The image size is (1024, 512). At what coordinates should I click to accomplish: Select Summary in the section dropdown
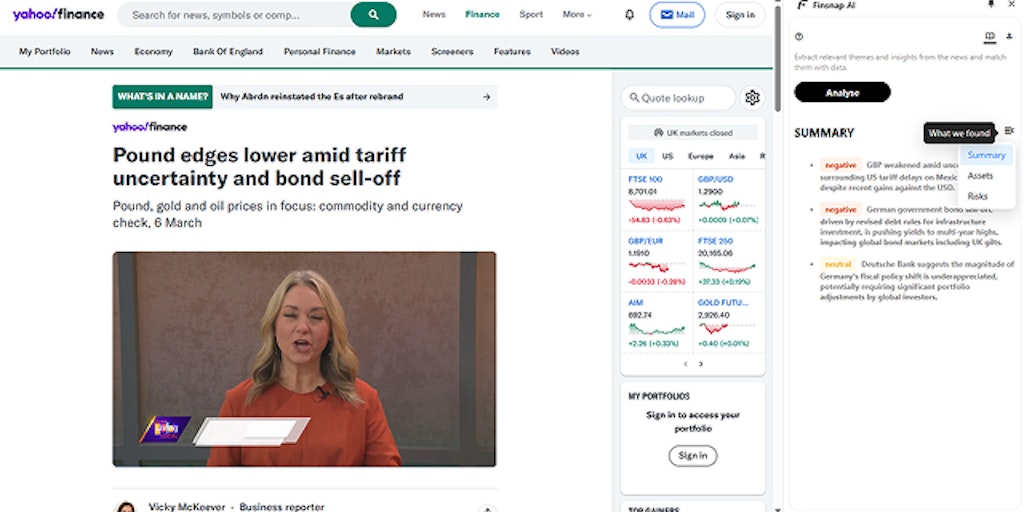point(986,155)
